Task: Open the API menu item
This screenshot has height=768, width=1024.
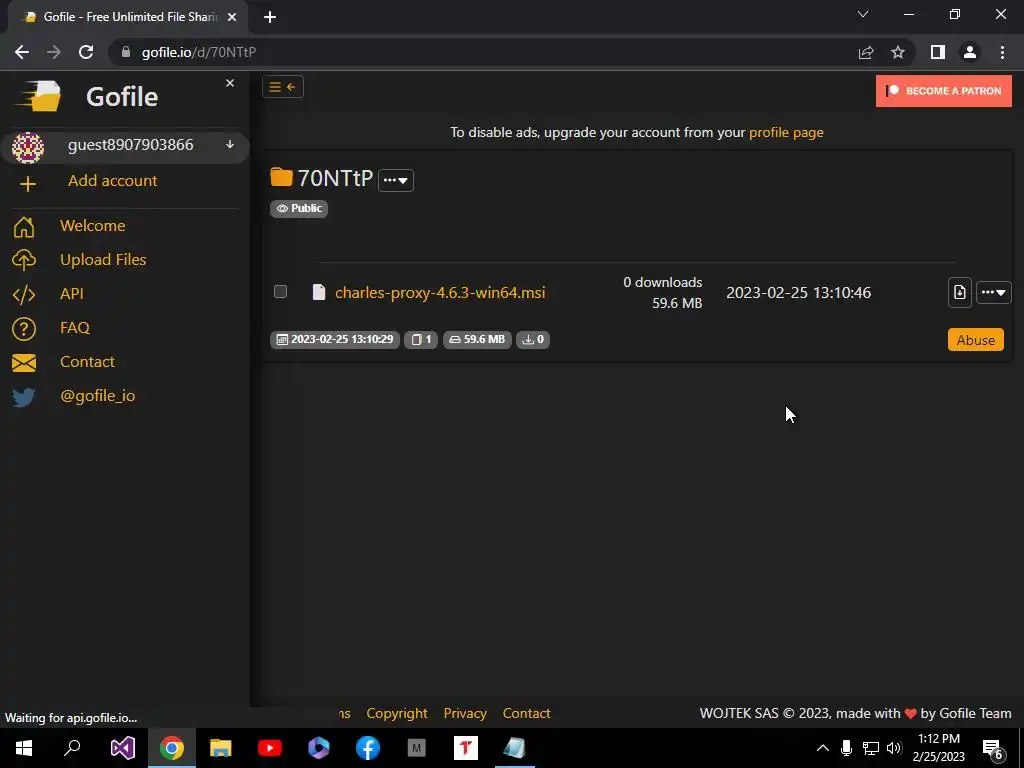Action: tap(72, 293)
